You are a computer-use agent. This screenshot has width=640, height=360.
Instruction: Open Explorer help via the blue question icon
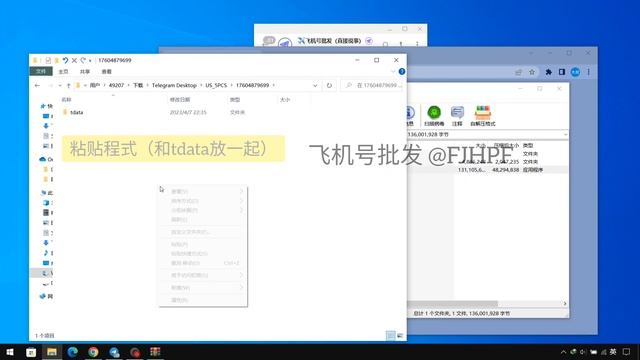click(x=402, y=71)
